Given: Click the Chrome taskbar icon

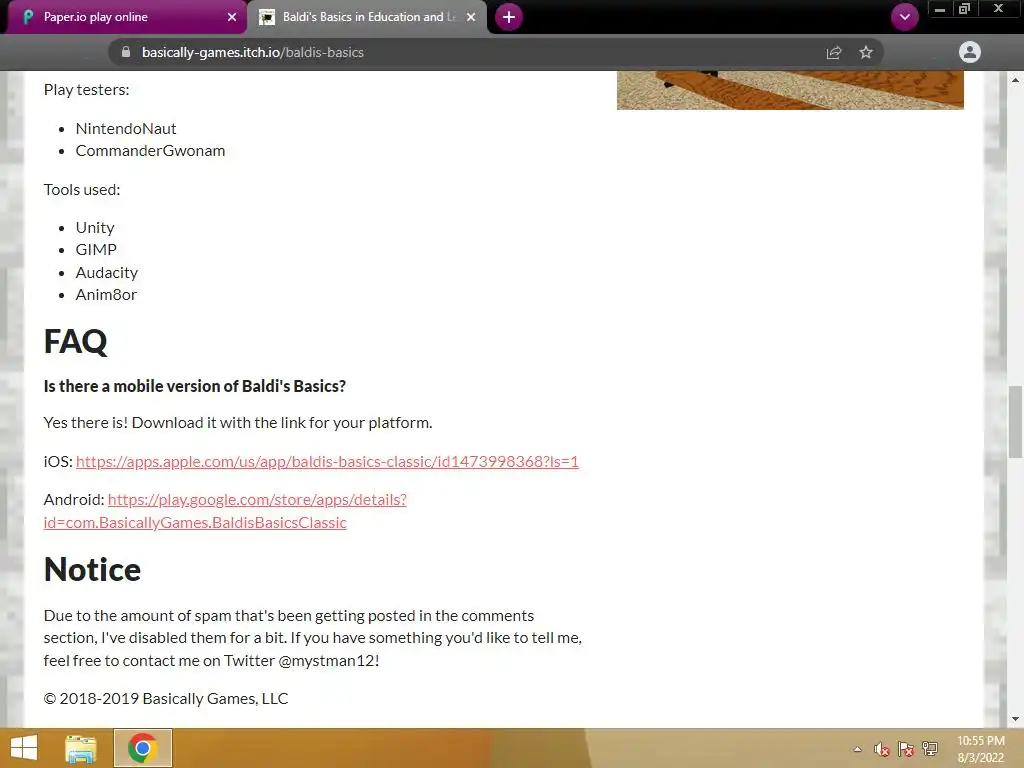Looking at the screenshot, I should click(x=142, y=748).
